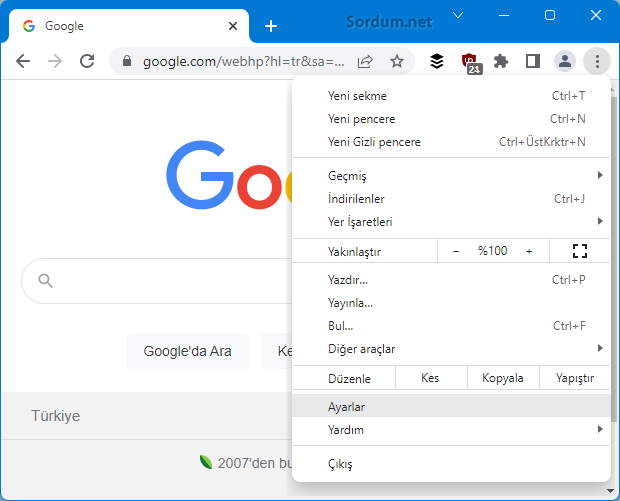Click the Google favicon tab

pos(29,26)
